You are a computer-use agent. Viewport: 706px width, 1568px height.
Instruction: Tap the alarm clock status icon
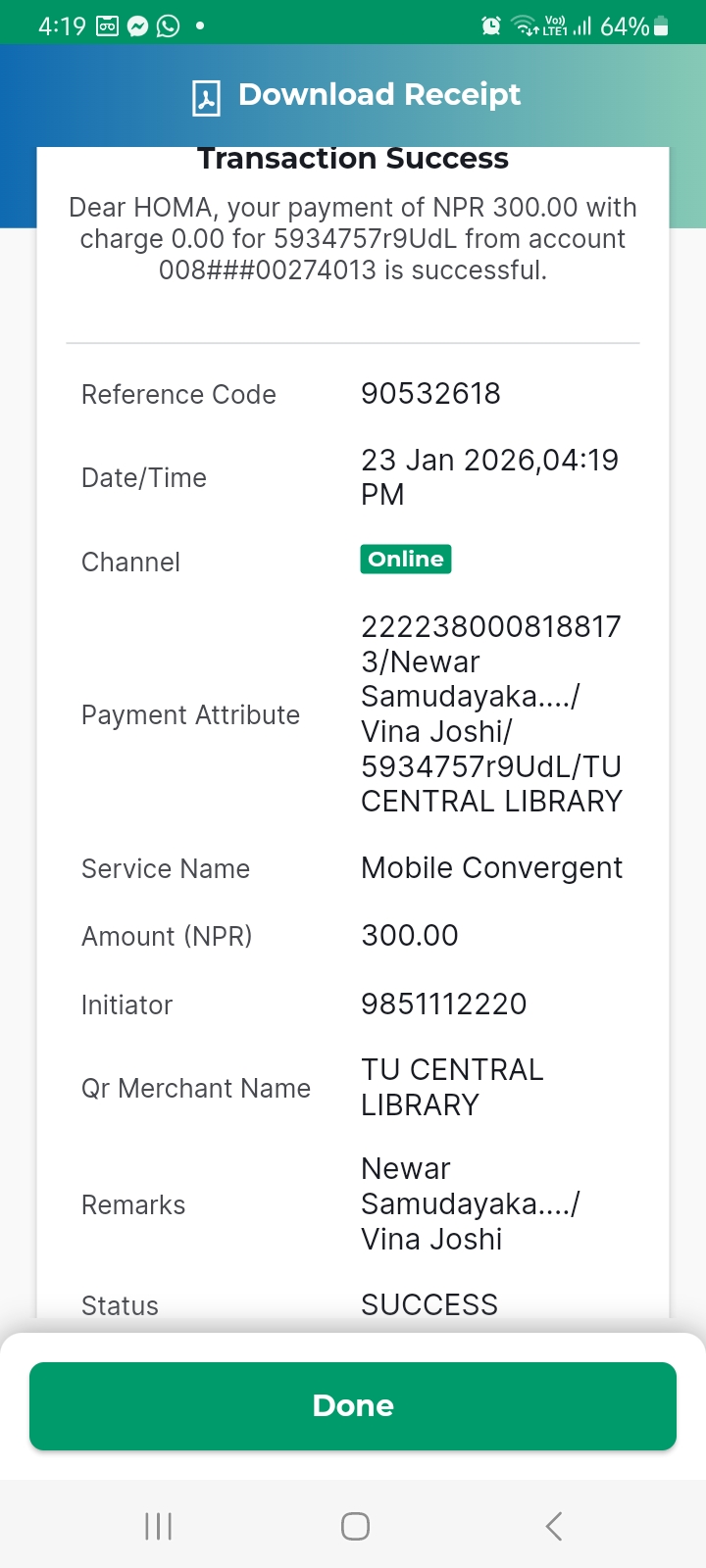click(x=491, y=26)
